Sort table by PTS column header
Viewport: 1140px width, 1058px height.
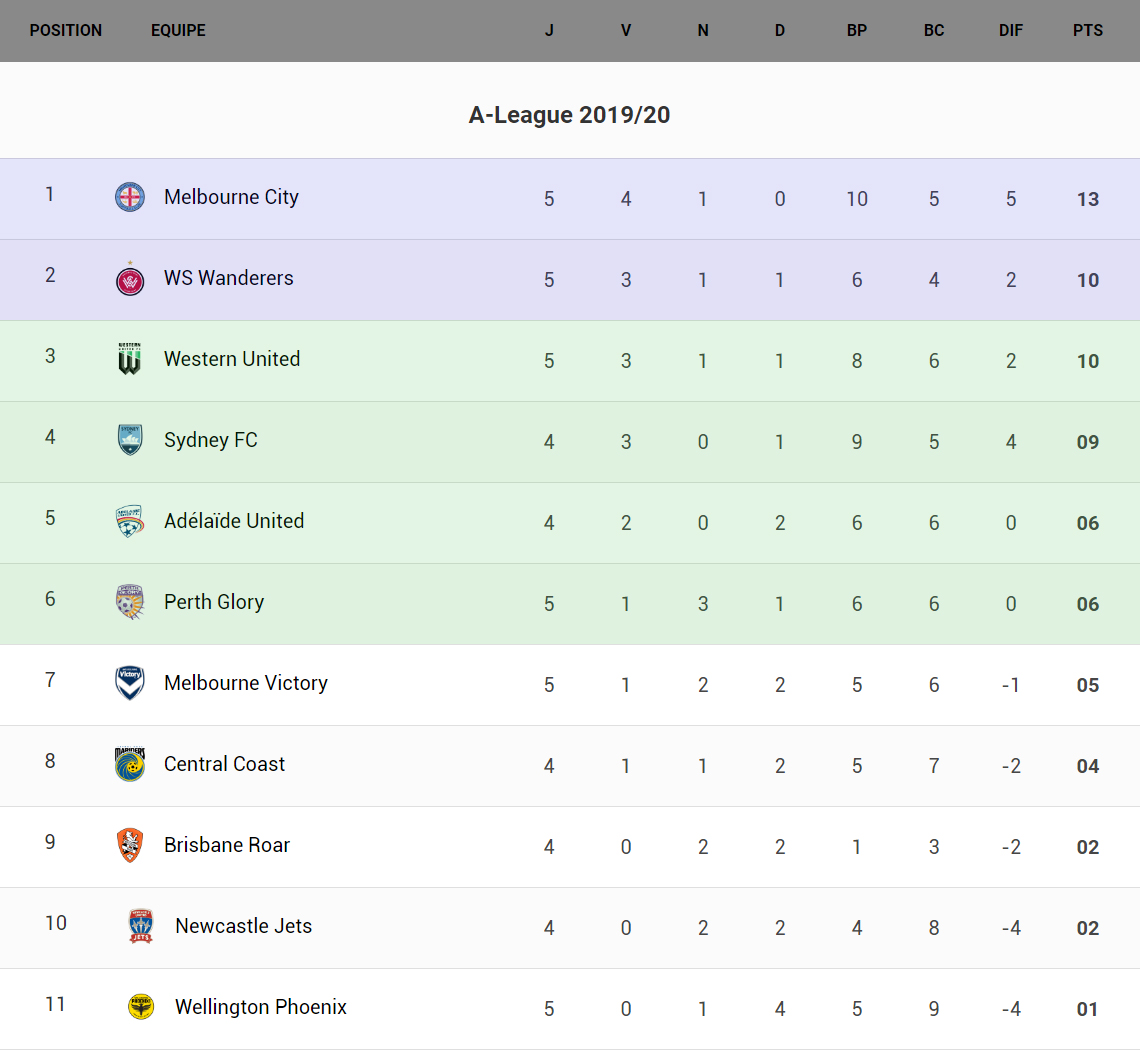coord(1088,30)
